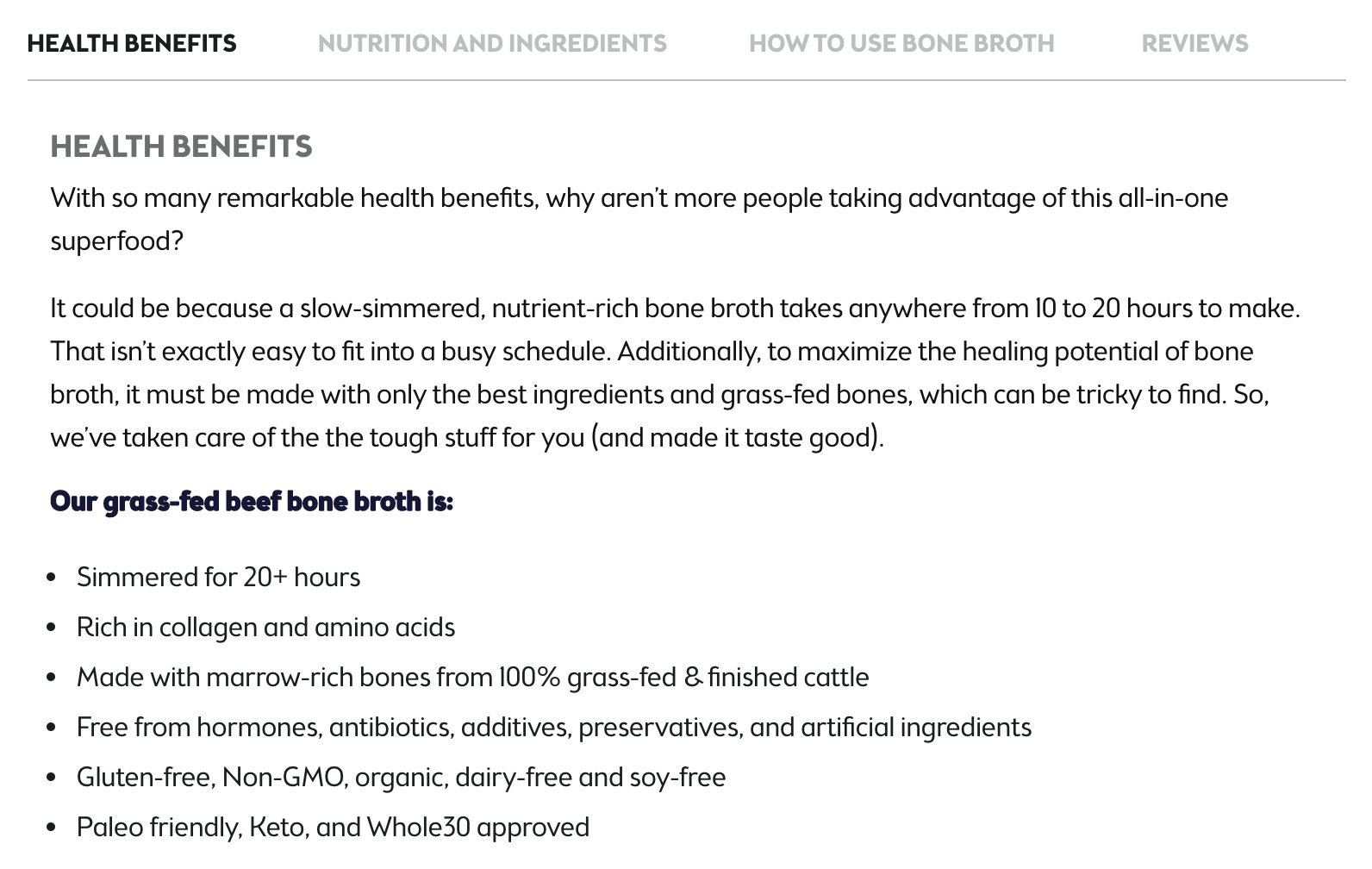This screenshot has width=1372, height=869.
Task: Click the active HEALTH BENEFITS tab
Action: pyautogui.click(x=133, y=43)
